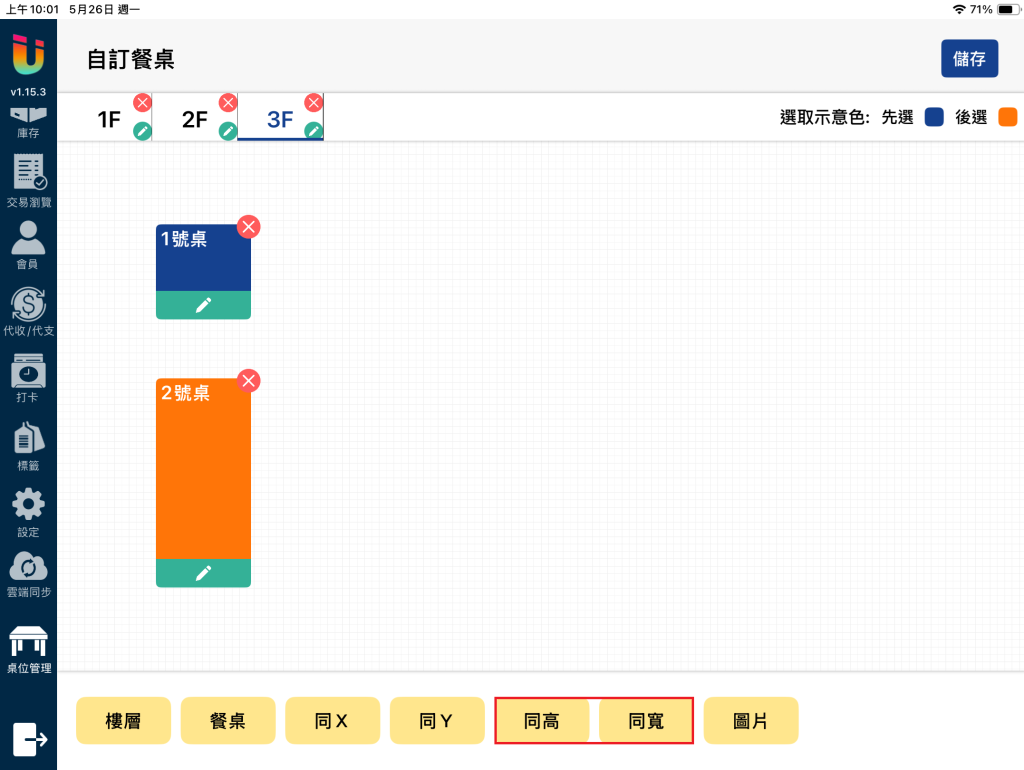Open 雲端同步 cloud sync icon
Viewport: 1024px width, 770px height.
(28, 574)
